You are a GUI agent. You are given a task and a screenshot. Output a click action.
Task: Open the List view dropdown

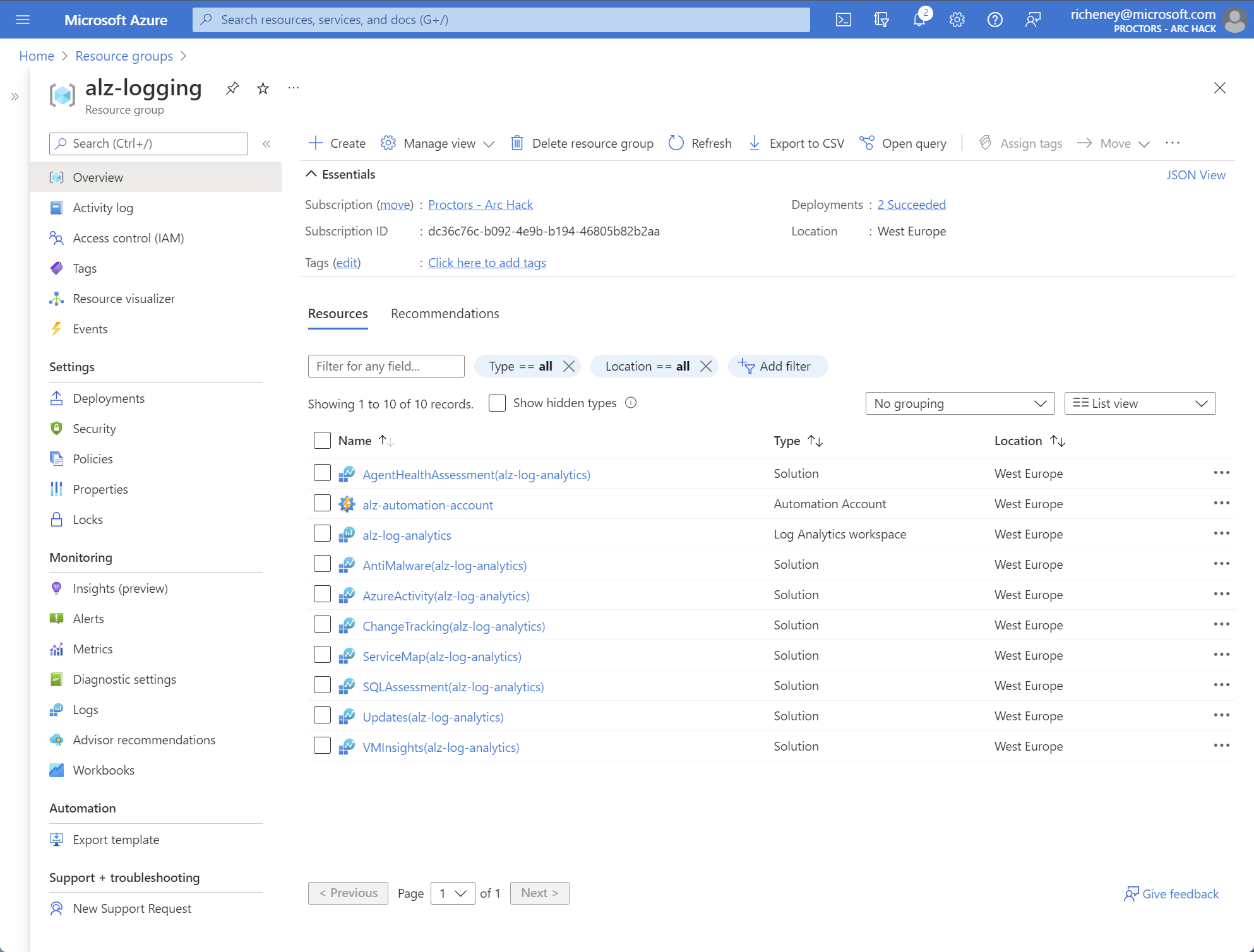(x=1139, y=403)
